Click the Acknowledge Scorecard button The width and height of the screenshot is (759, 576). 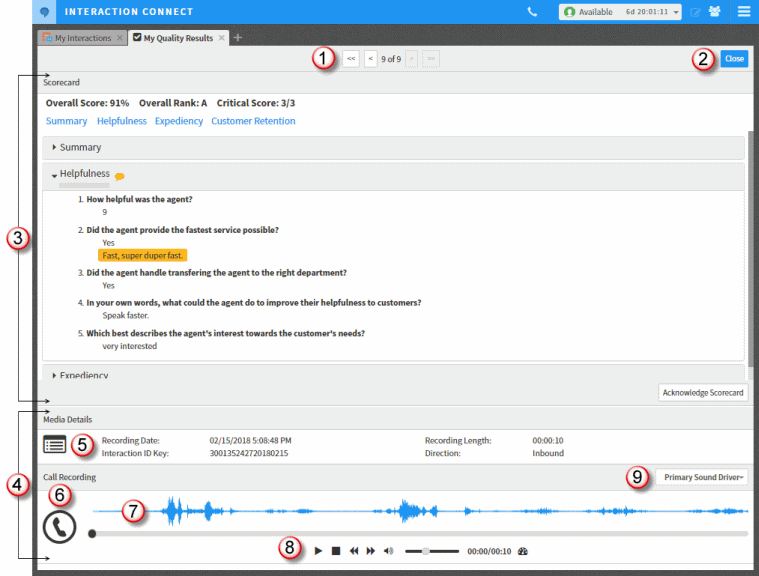(x=702, y=393)
